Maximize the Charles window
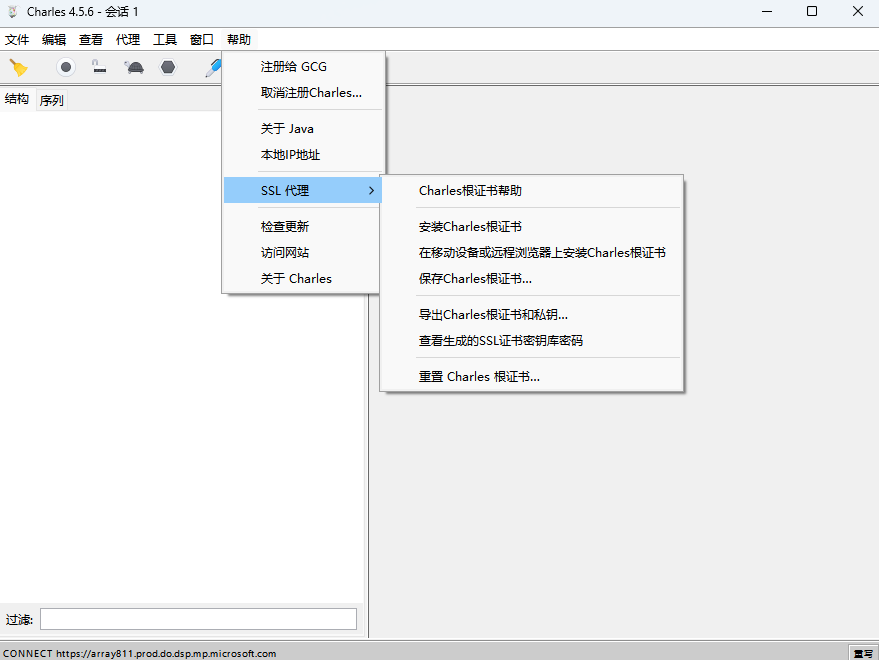The height and width of the screenshot is (660, 879). coord(812,11)
